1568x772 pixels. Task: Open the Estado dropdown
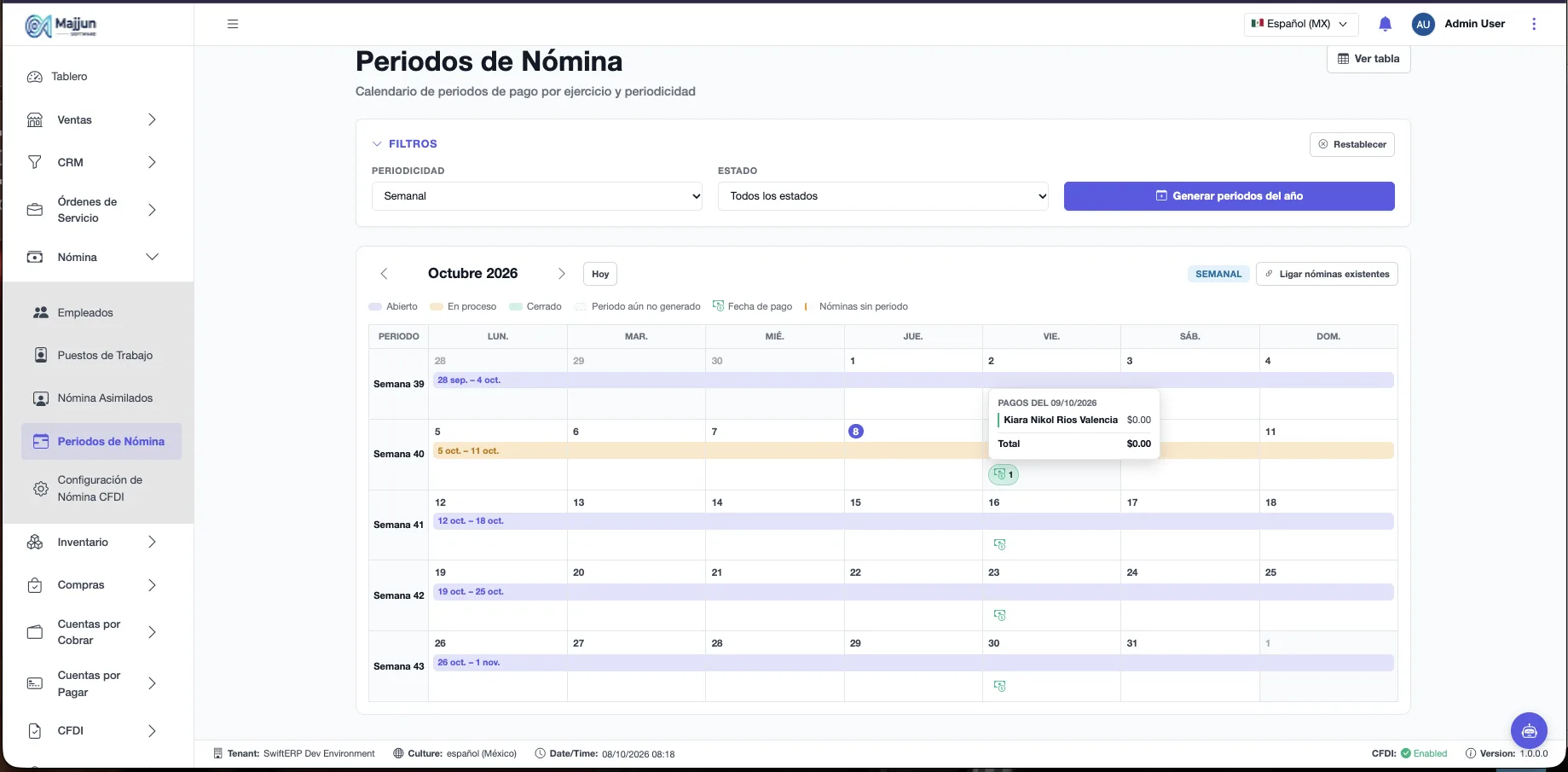click(883, 196)
